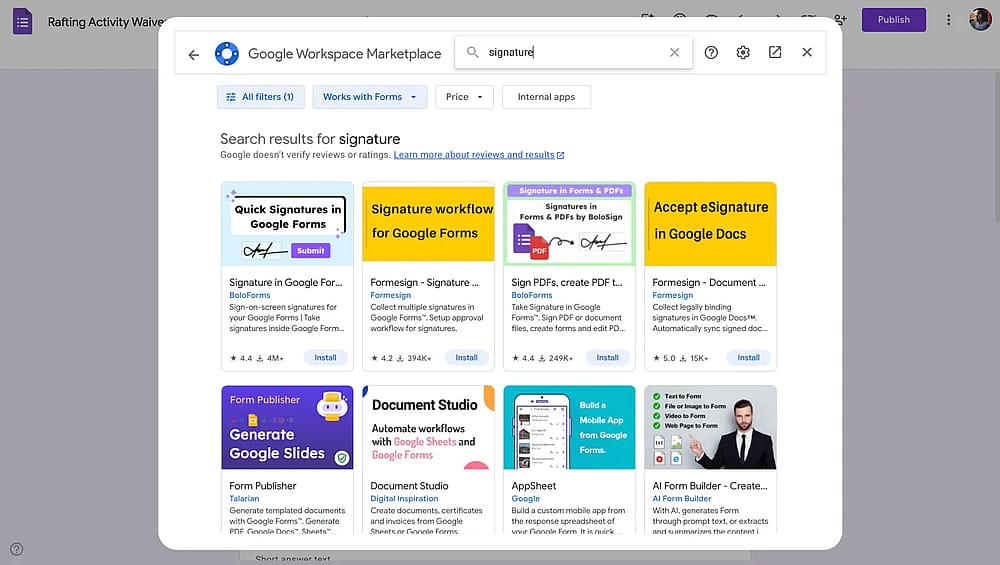
Task: Open the BoloForms developer link under Signature in Google Forms
Action: (x=249, y=295)
